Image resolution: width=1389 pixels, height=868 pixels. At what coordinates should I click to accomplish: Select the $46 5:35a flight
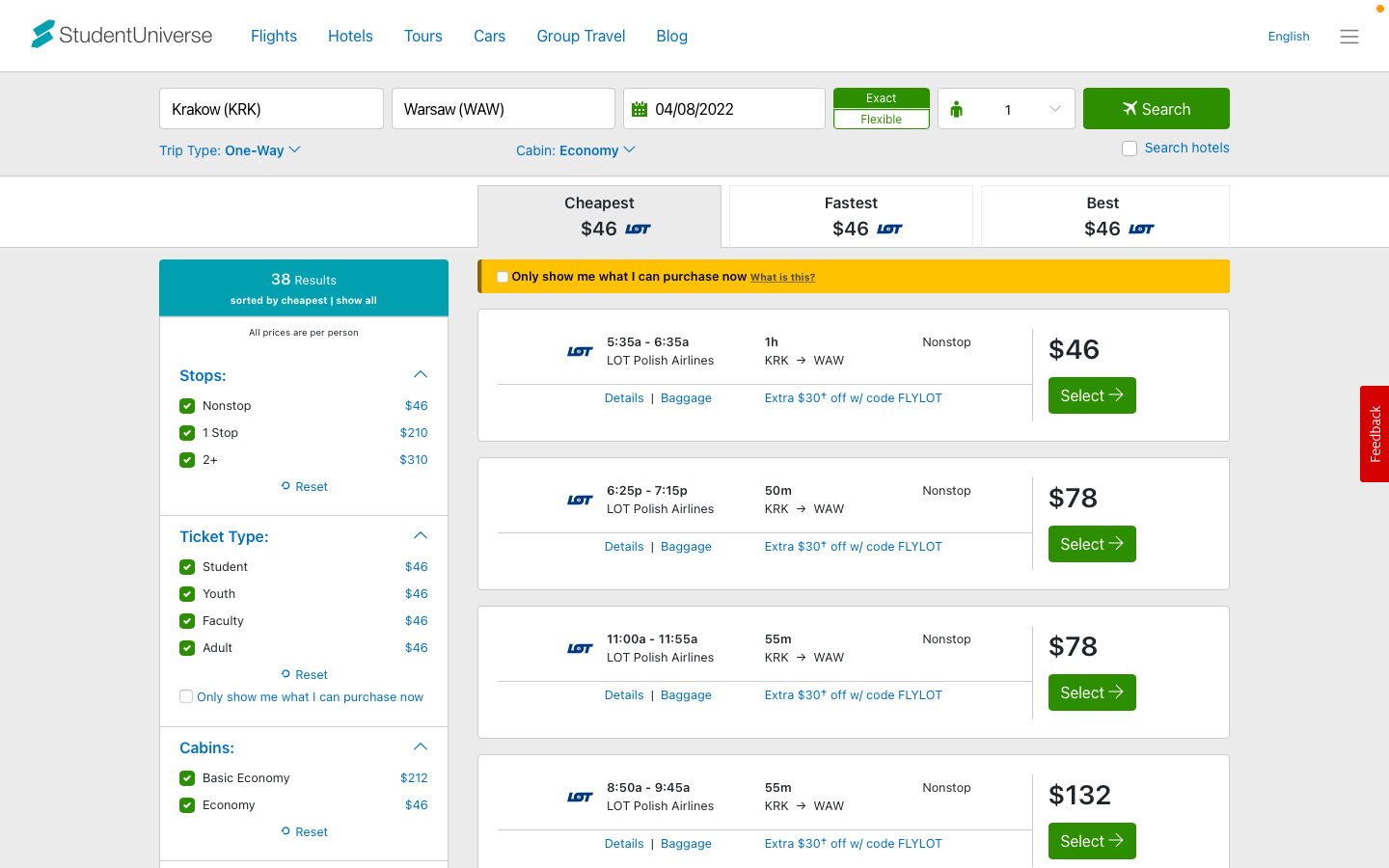point(1092,395)
